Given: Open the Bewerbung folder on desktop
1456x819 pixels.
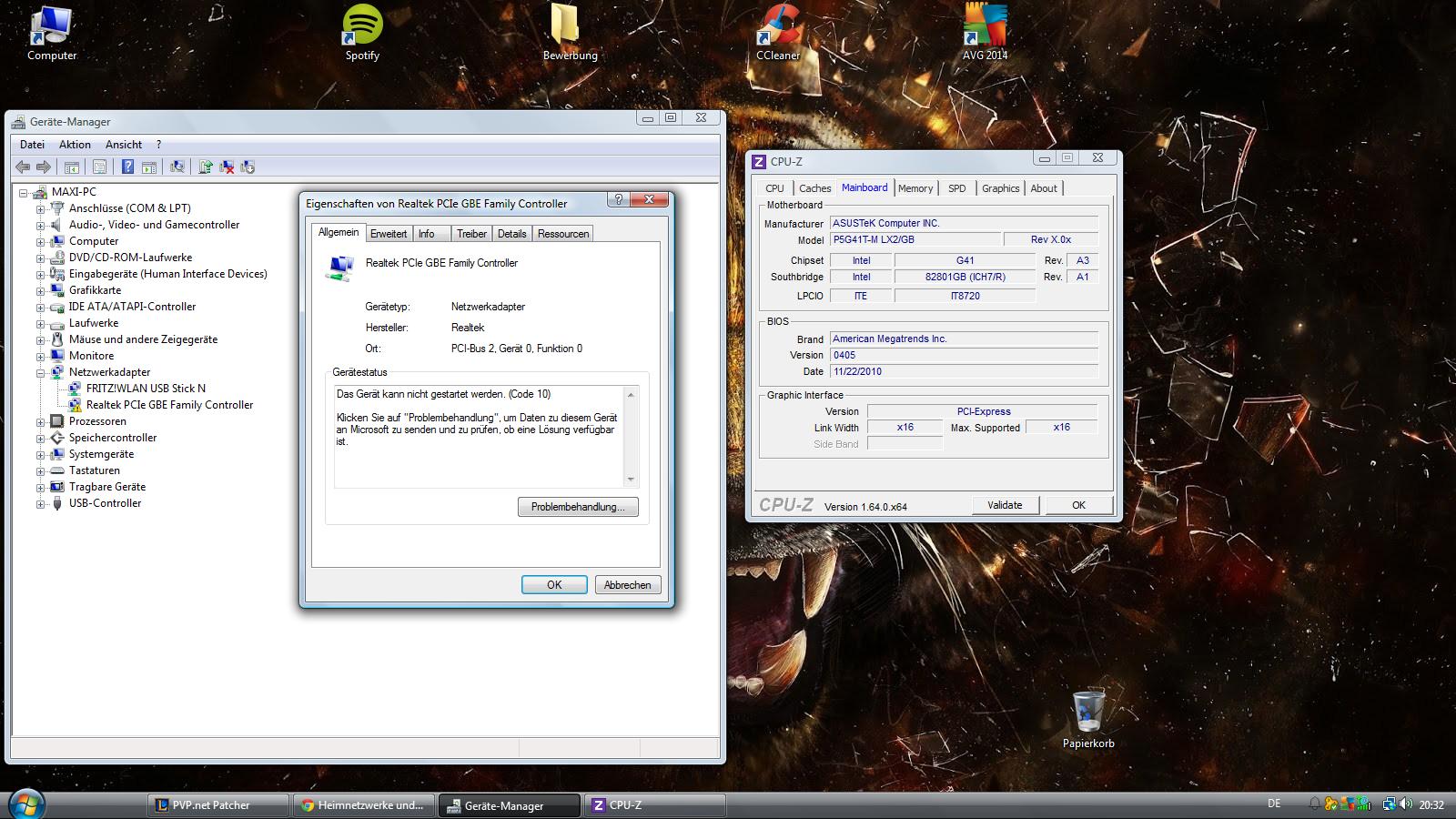Looking at the screenshot, I should (x=571, y=34).
